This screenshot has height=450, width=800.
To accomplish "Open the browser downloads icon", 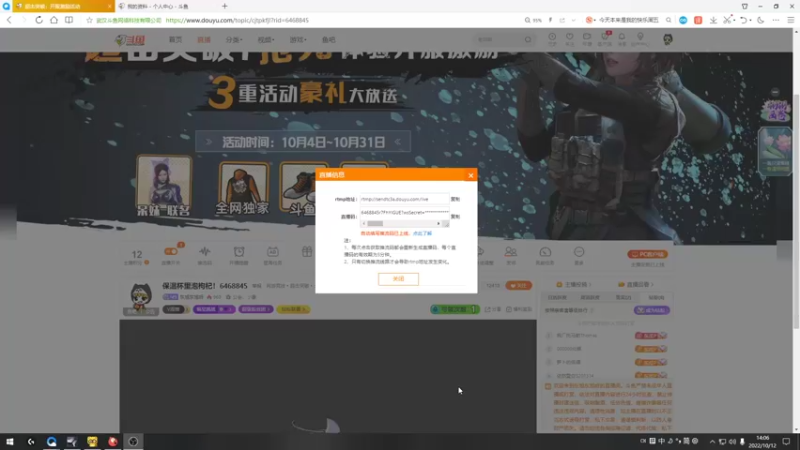I will [713, 20].
